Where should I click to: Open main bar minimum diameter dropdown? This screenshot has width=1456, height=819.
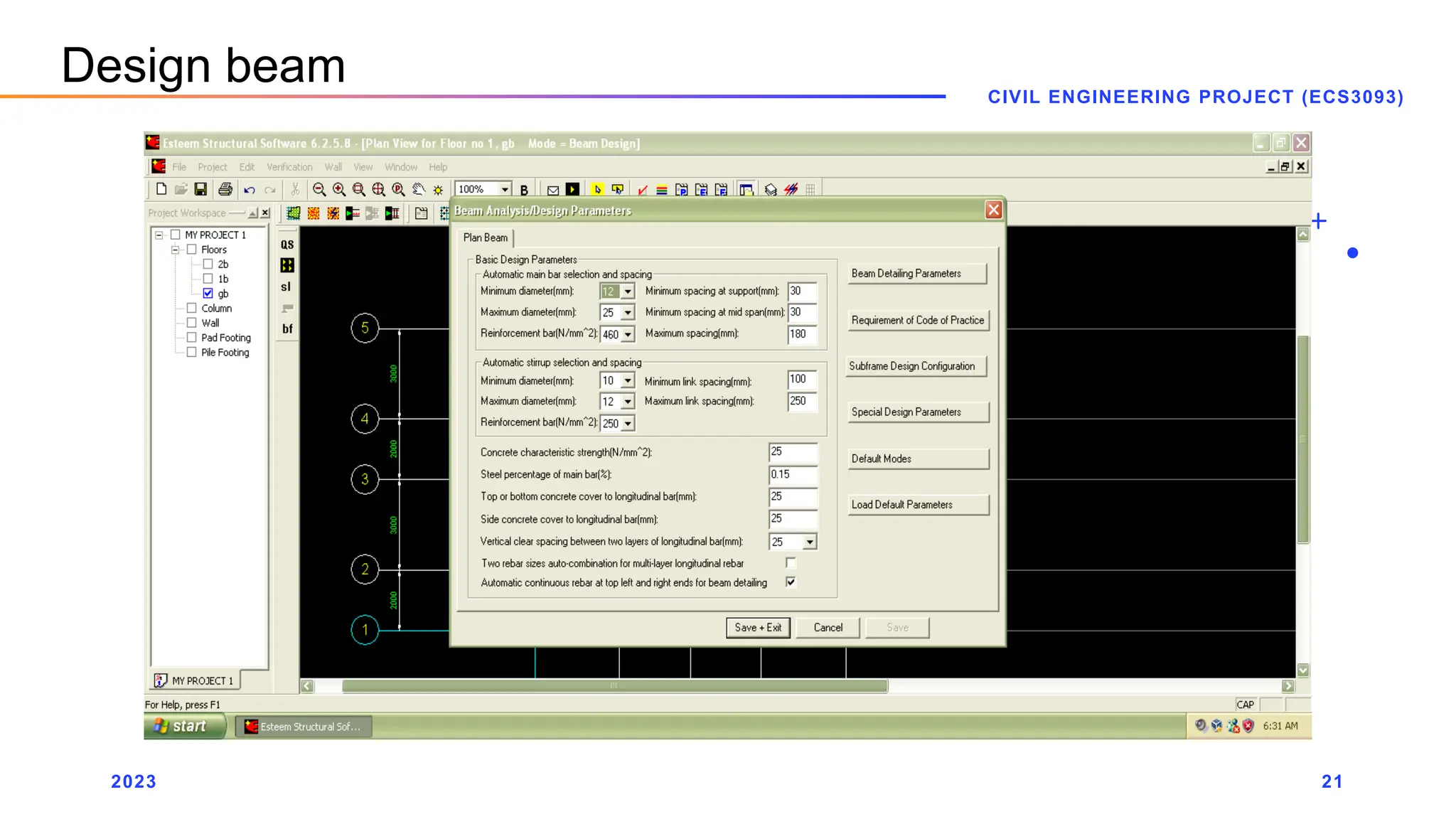pos(628,291)
